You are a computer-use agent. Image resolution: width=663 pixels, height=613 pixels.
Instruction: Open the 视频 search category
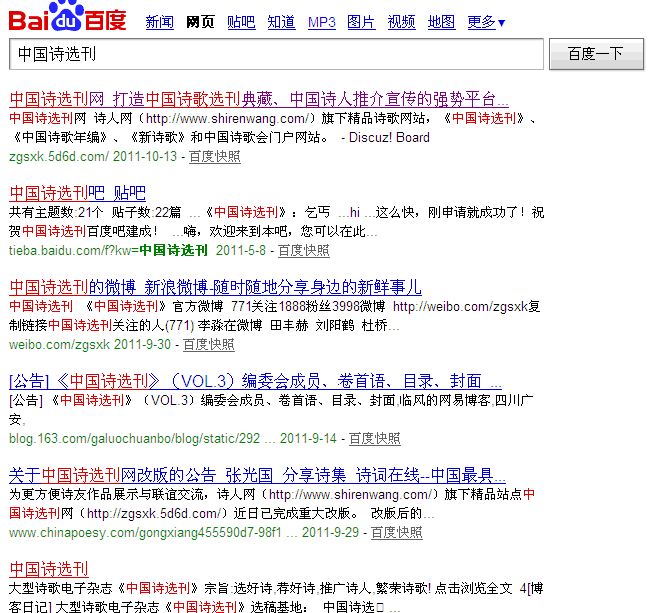click(x=402, y=22)
